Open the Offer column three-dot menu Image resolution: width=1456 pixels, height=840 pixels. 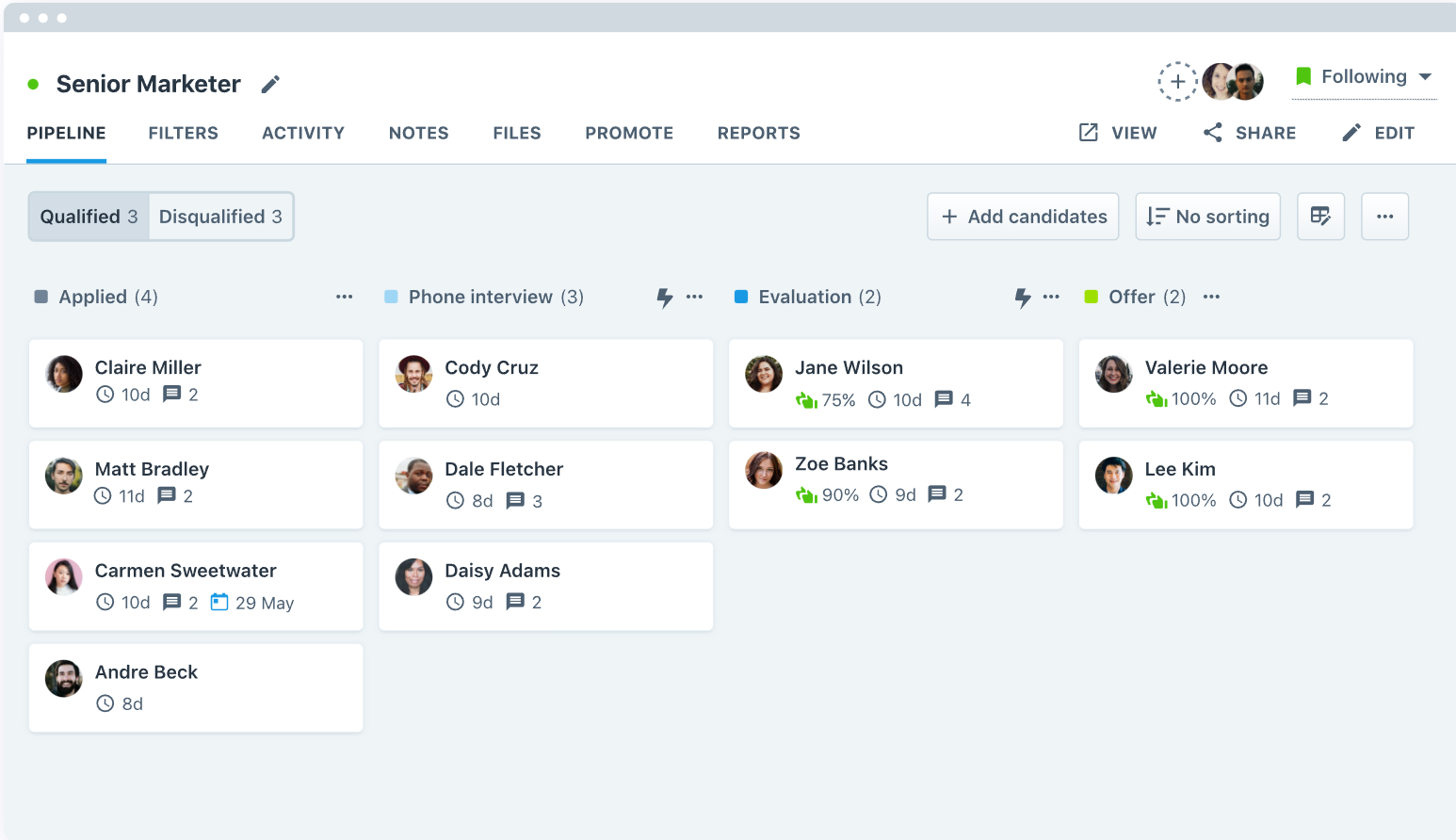pyautogui.click(x=1211, y=297)
